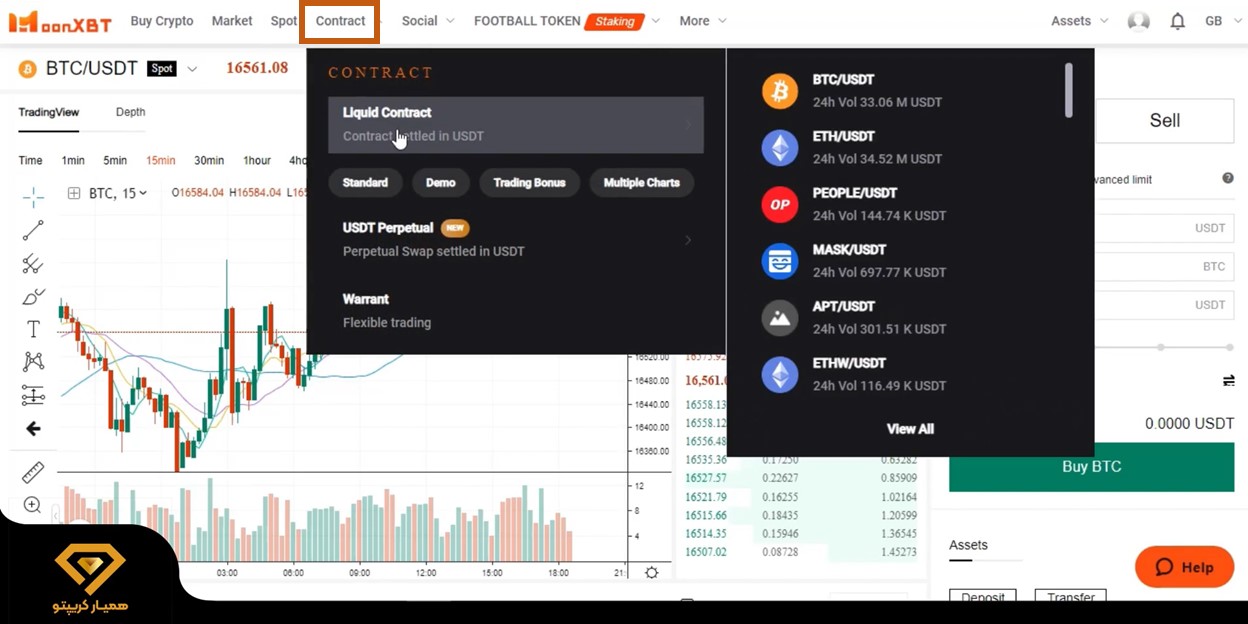Switch to the 1hour timeframe
The image size is (1248, 624).
pyautogui.click(x=256, y=160)
